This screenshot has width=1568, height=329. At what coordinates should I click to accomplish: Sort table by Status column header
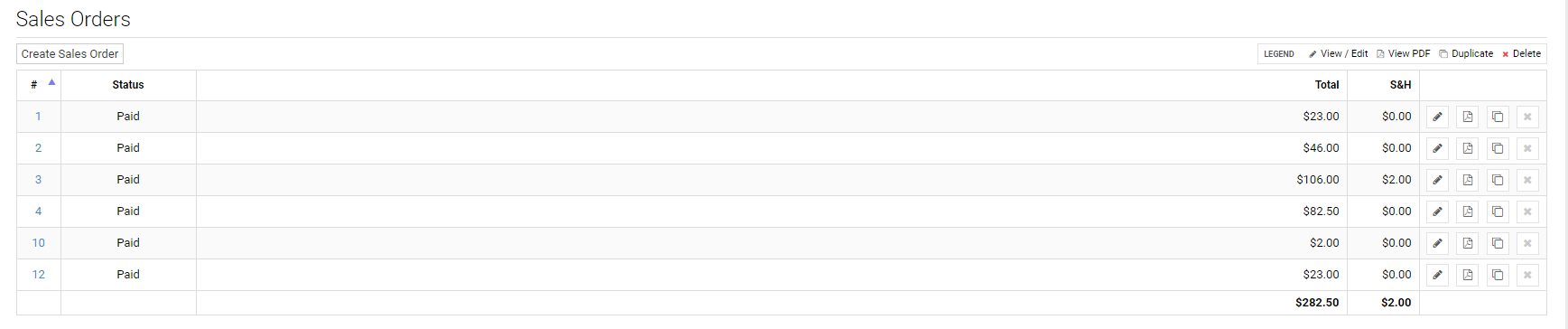(x=128, y=85)
